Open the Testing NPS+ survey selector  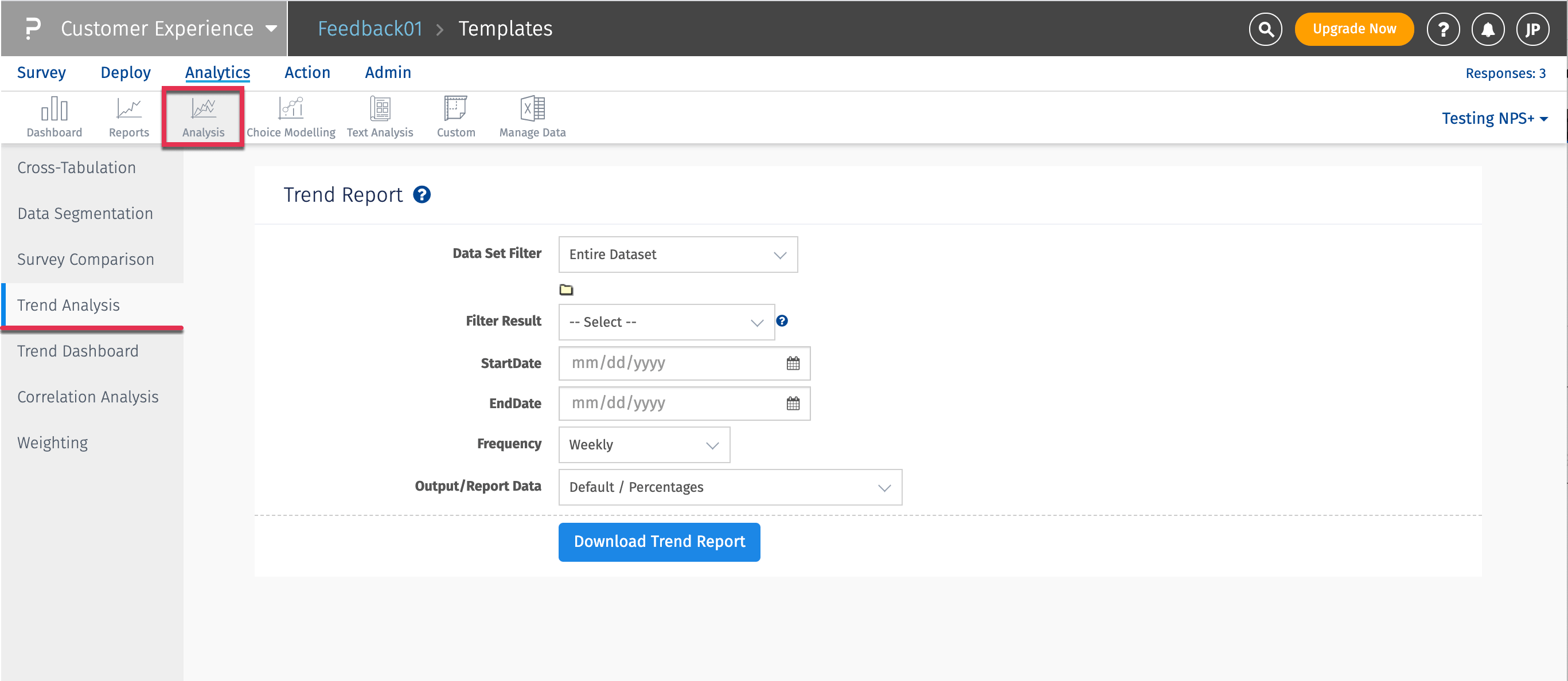point(1495,118)
